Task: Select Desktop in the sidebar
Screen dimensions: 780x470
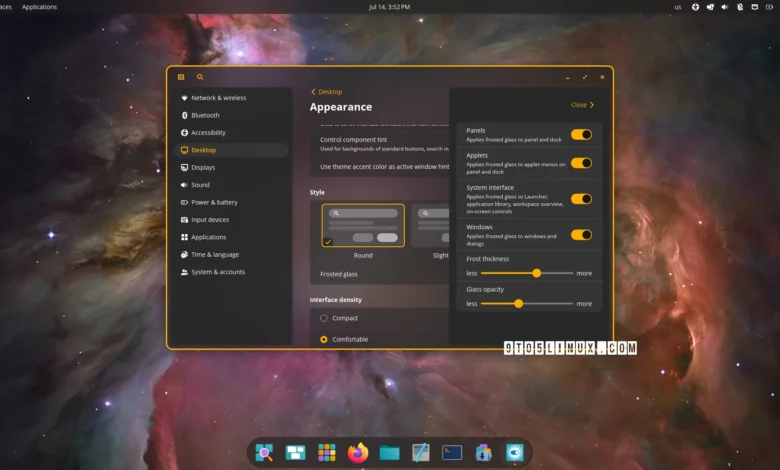Action: pos(232,150)
